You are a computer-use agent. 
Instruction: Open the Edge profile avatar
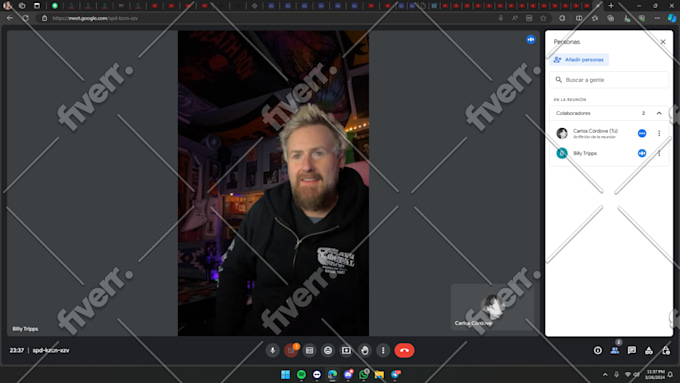point(7,6)
